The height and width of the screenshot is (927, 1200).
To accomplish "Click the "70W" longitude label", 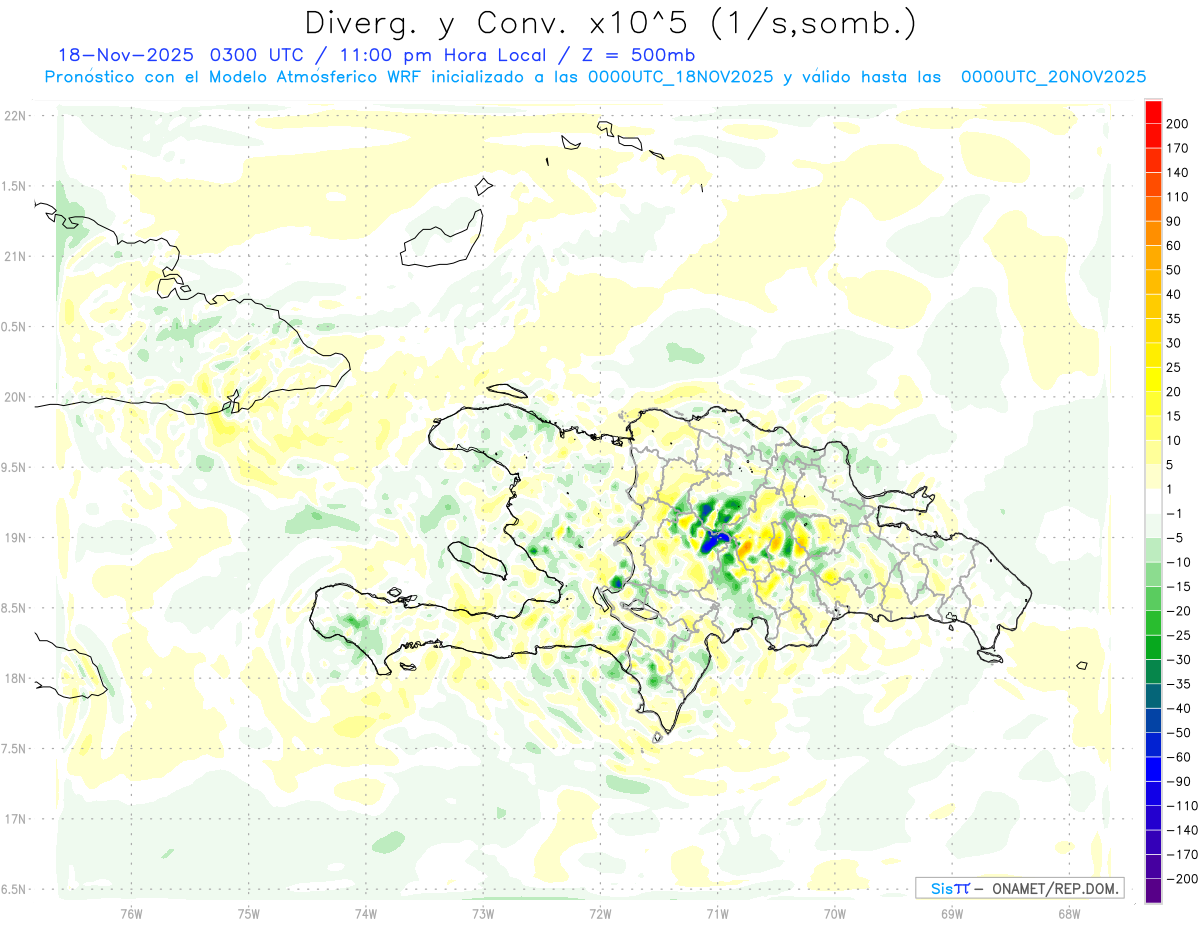I will coord(835,914).
